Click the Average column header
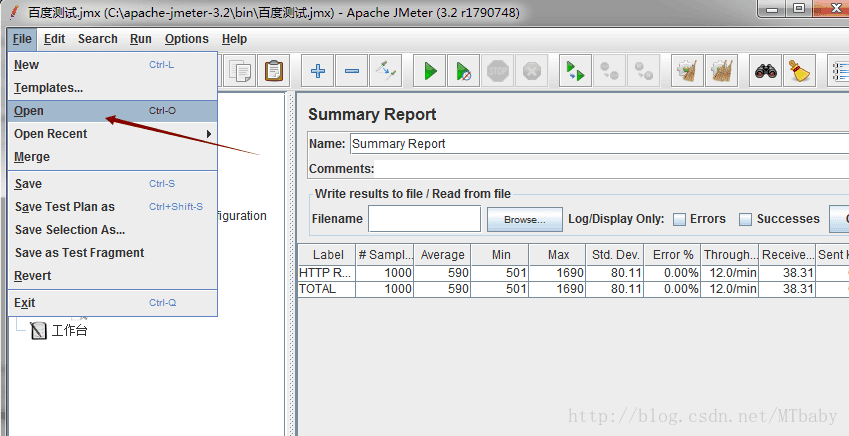This screenshot has width=849, height=436. tap(442, 255)
